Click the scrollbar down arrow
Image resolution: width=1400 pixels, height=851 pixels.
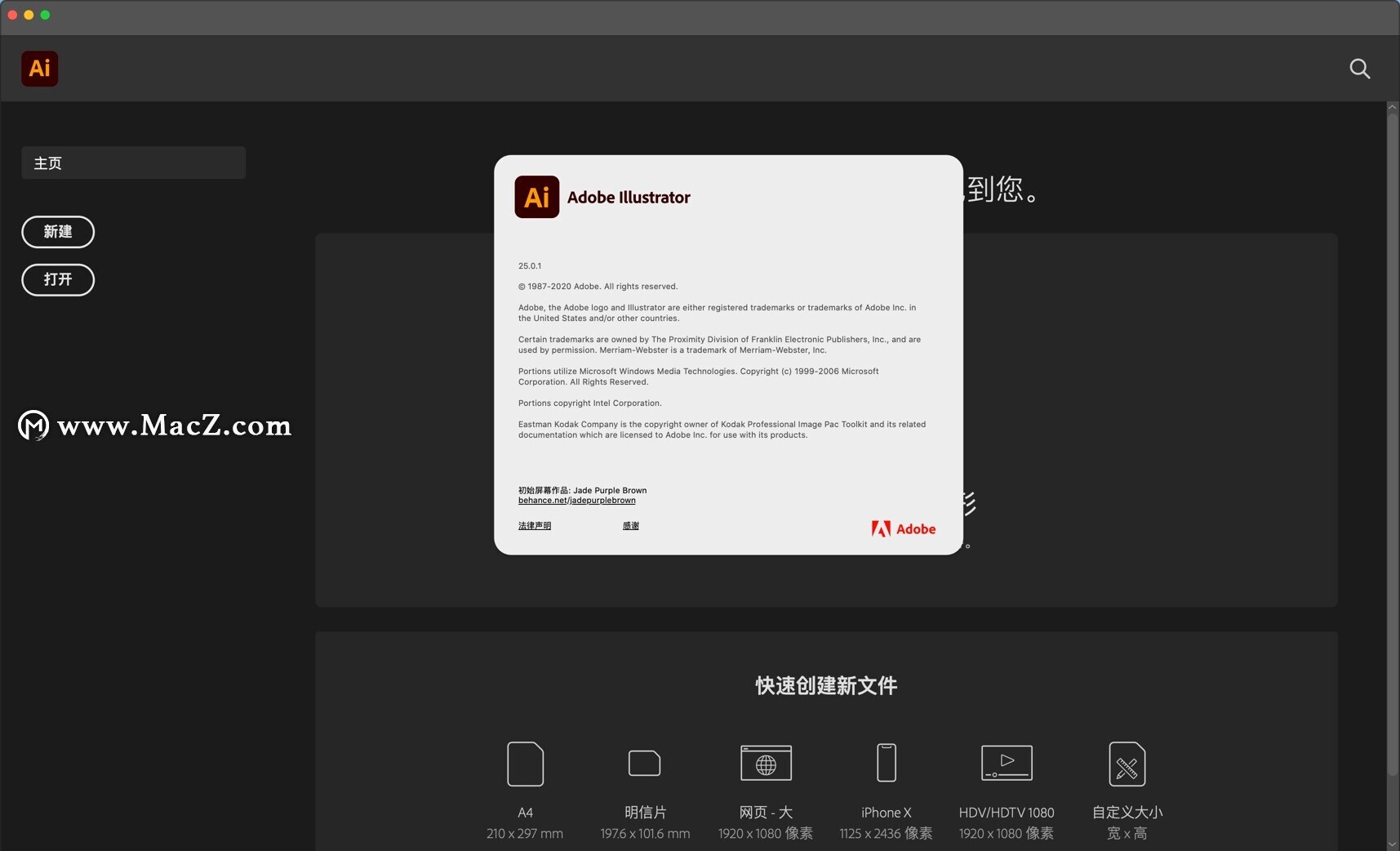1393,844
